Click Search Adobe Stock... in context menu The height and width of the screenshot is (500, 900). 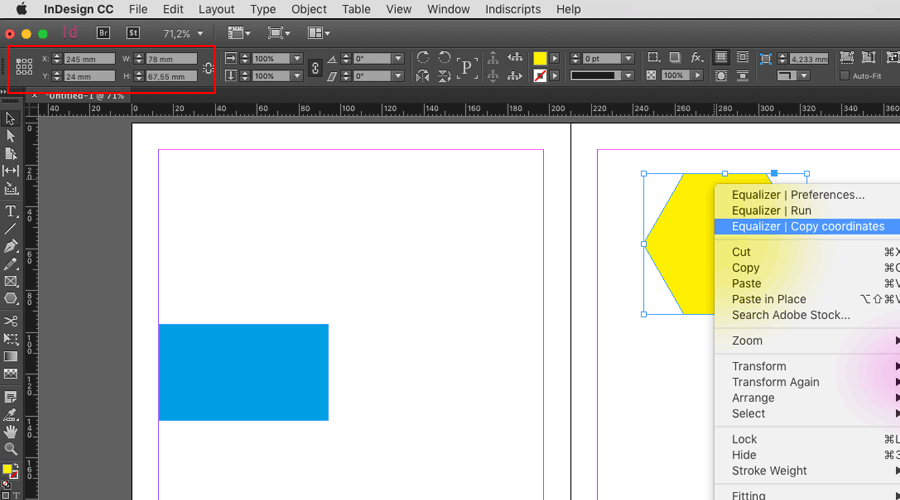(790, 315)
